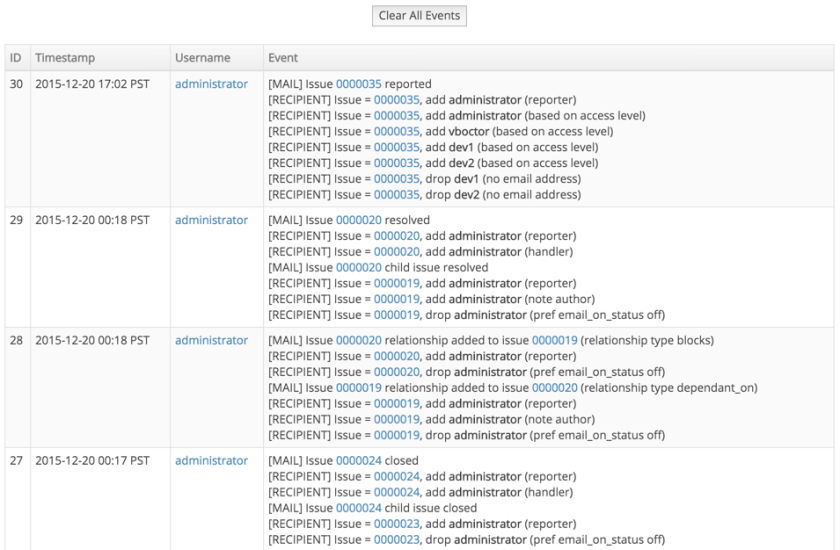Click the ID column header
Viewport: 840px width, 550px height.
pyautogui.click(x=18, y=58)
